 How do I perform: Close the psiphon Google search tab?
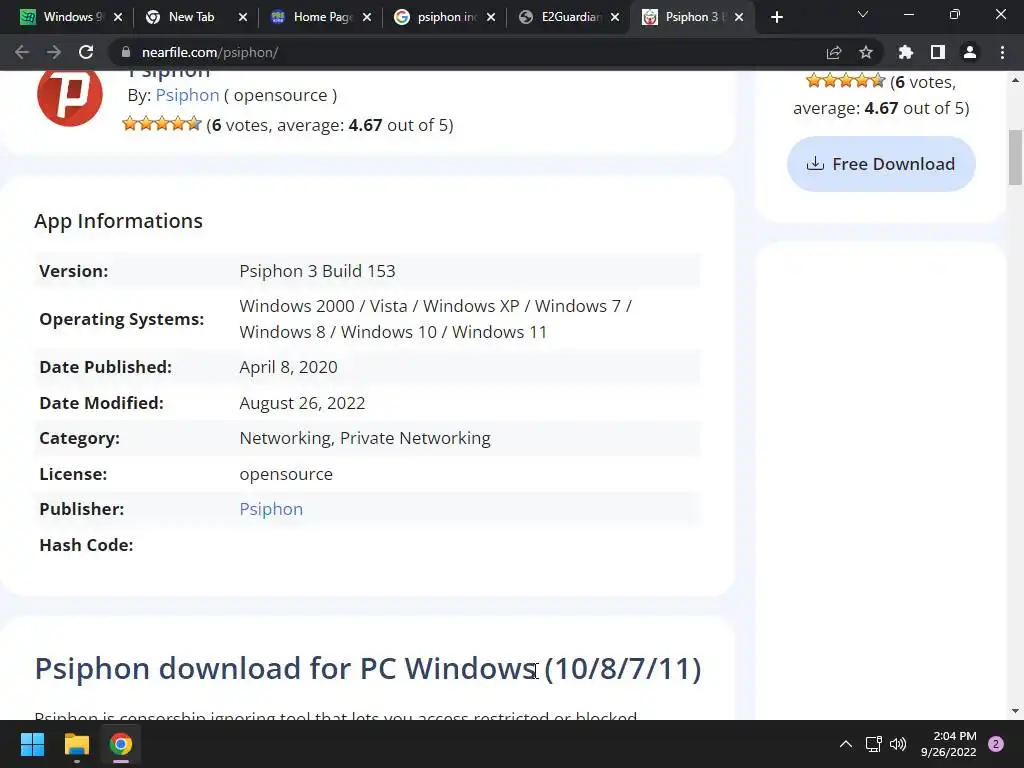[x=491, y=18]
